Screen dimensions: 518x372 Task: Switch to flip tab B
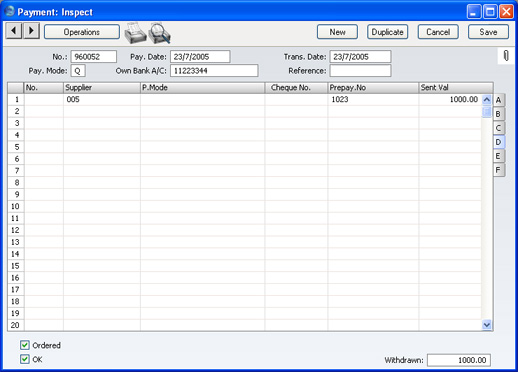(x=499, y=114)
